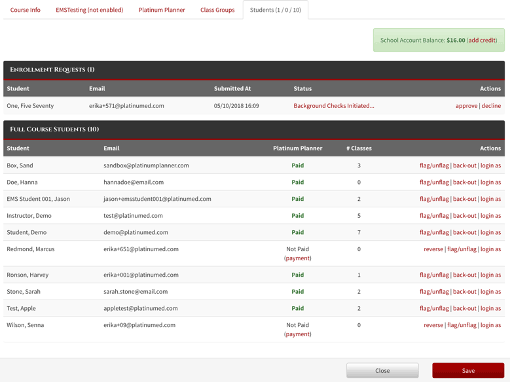Image resolution: width=510 pixels, height=382 pixels.
Task: Back-out Instructor, Demo
Action: tap(465, 216)
